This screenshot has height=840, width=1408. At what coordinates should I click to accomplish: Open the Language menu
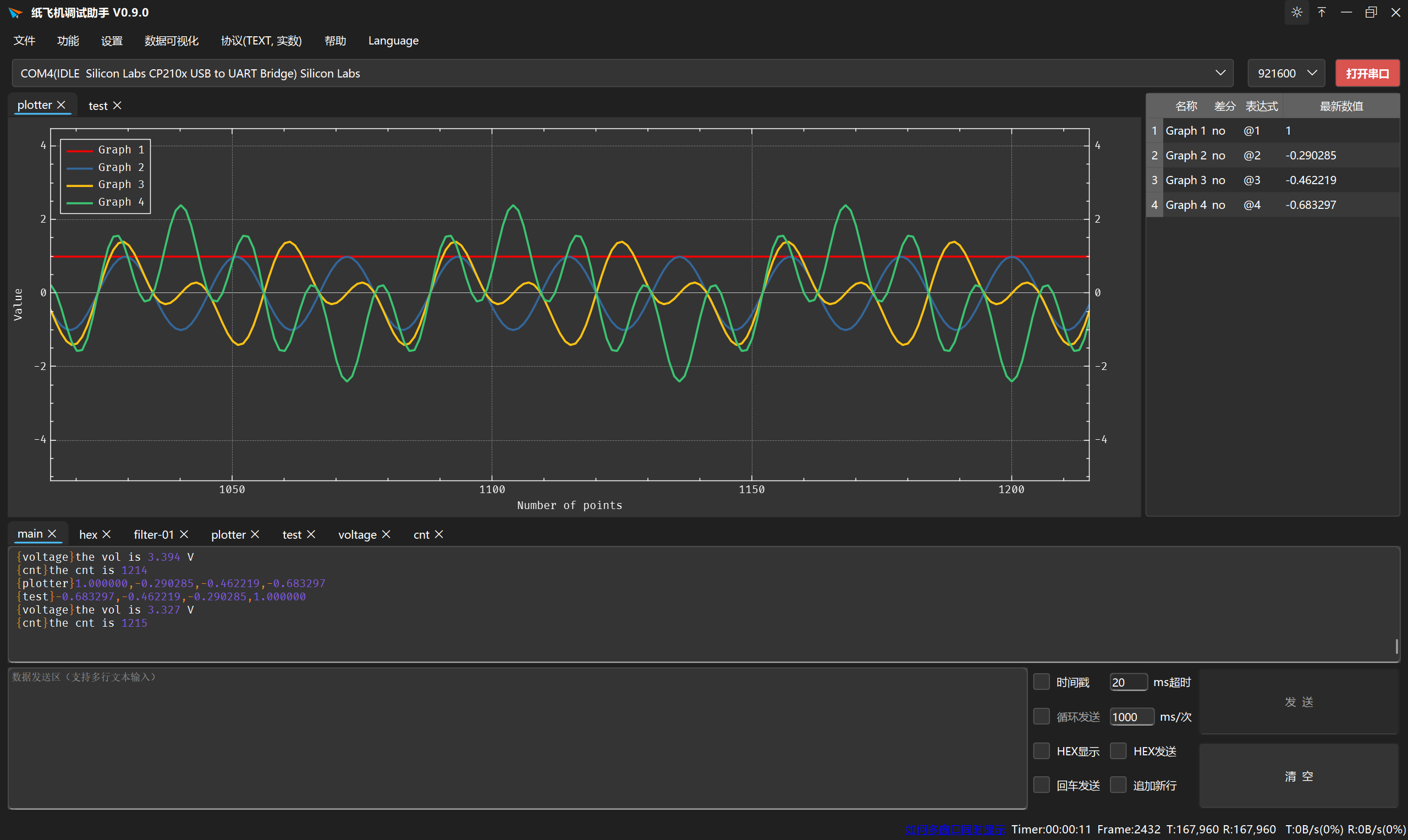pos(393,41)
